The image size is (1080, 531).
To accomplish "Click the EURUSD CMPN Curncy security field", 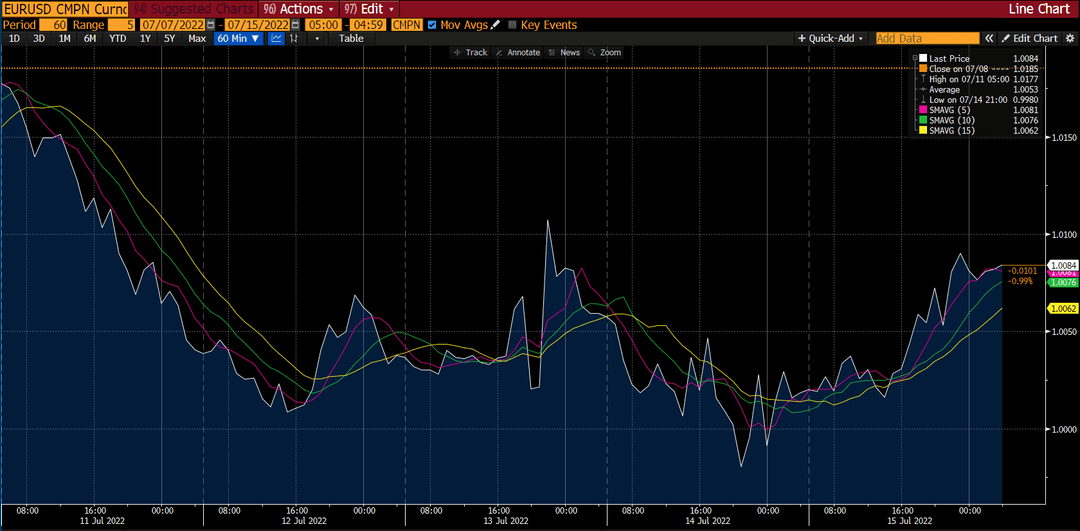I will 64,9.
